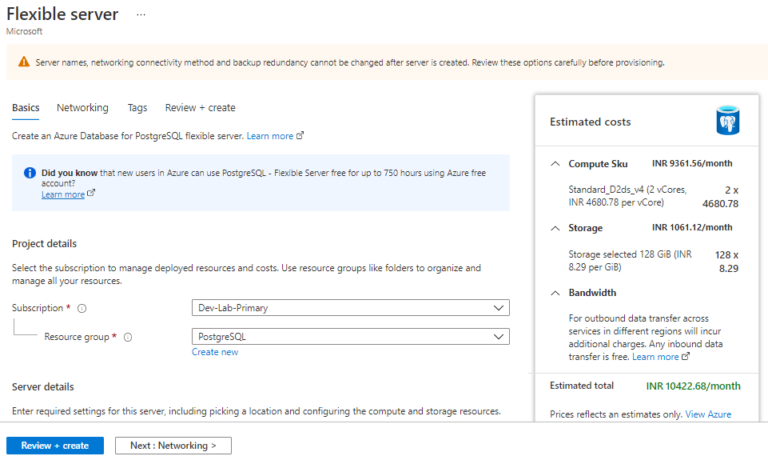Screen dimensions: 768x460
Task: Click Create new resource group link
Action: [215, 352]
